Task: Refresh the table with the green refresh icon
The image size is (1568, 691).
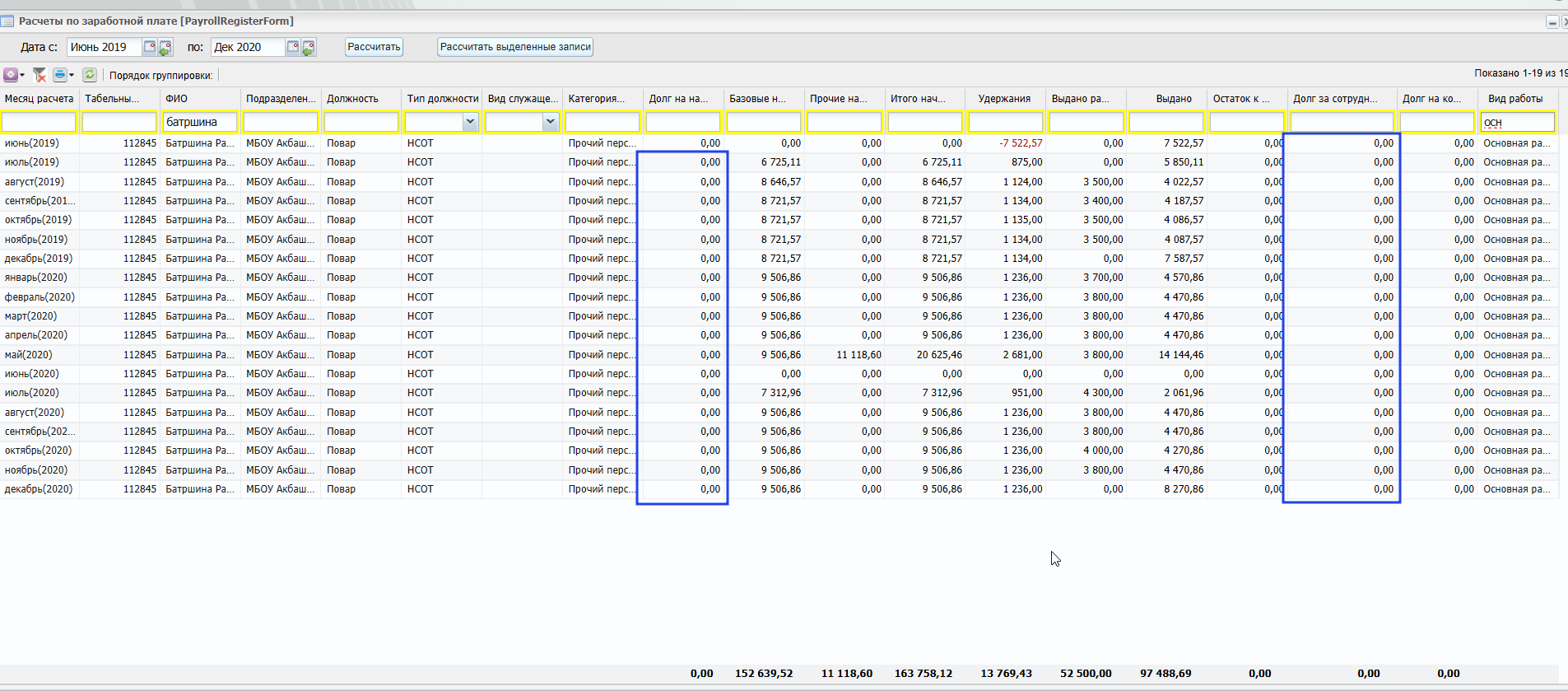Action: [90, 75]
